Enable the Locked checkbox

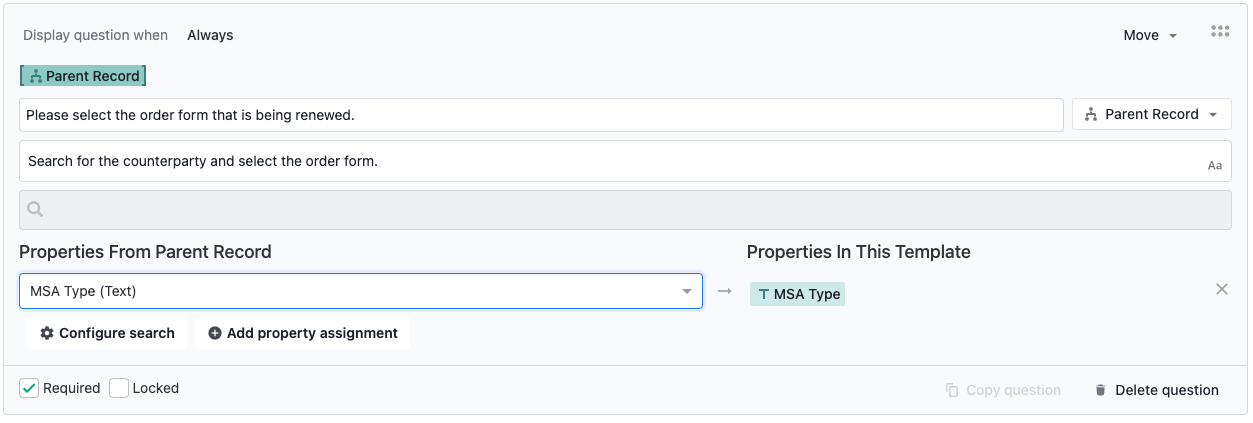119,388
